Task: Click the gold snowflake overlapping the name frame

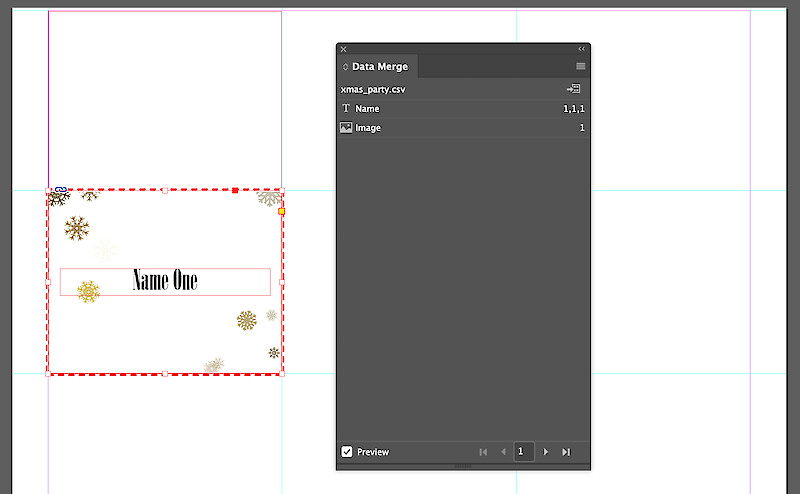Action: [x=88, y=291]
